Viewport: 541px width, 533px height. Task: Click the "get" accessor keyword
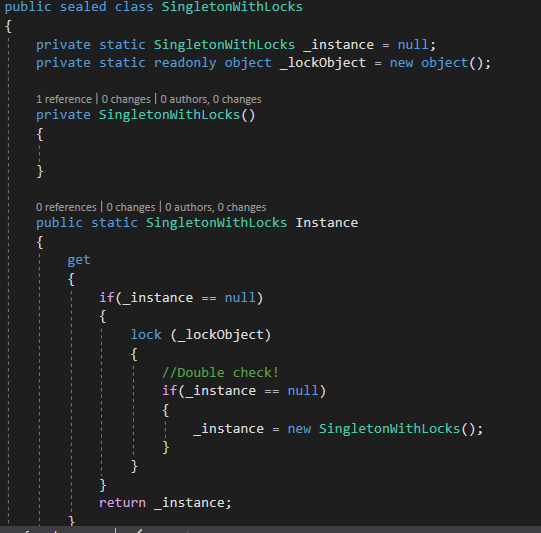tap(79, 260)
